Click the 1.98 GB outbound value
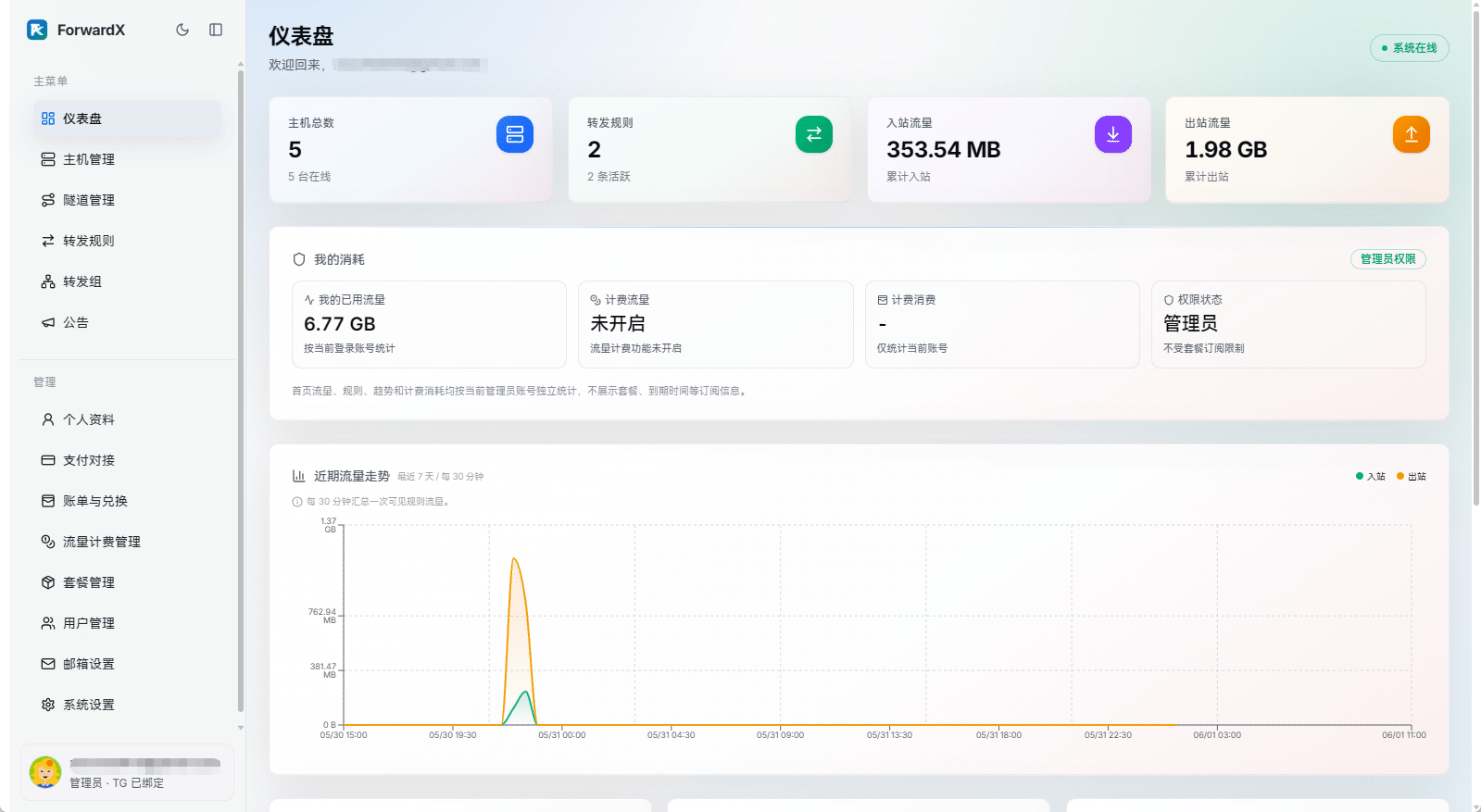1481x812 pixels. coord(1226,150)
